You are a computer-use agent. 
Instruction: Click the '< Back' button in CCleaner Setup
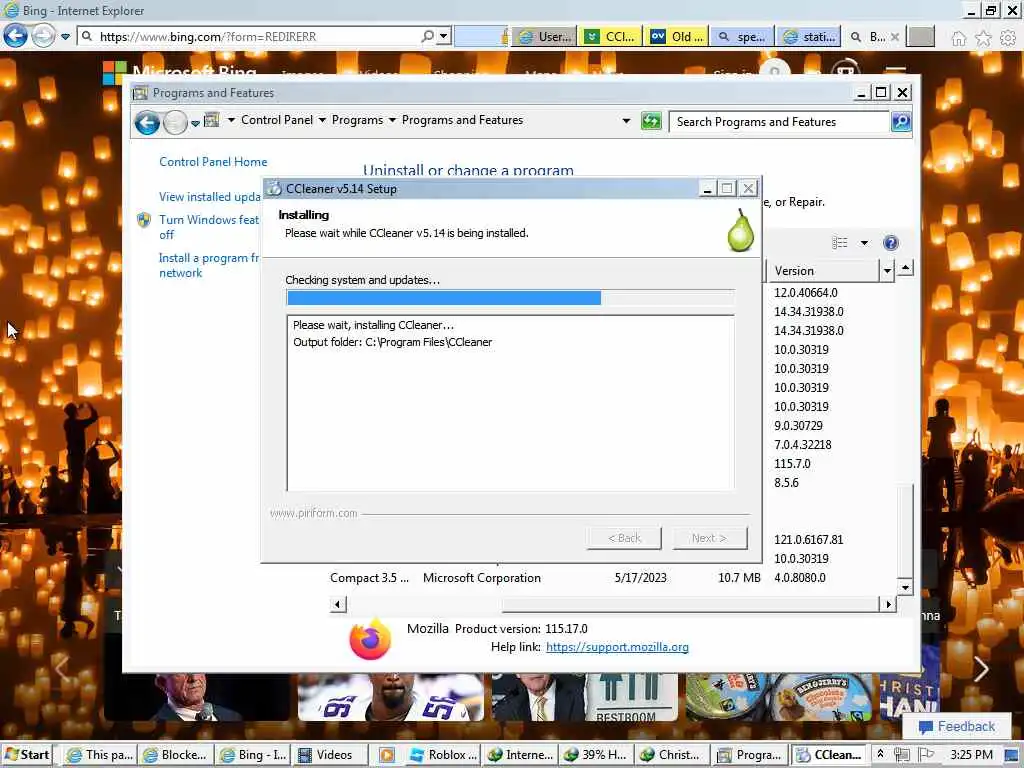[624, 538]
